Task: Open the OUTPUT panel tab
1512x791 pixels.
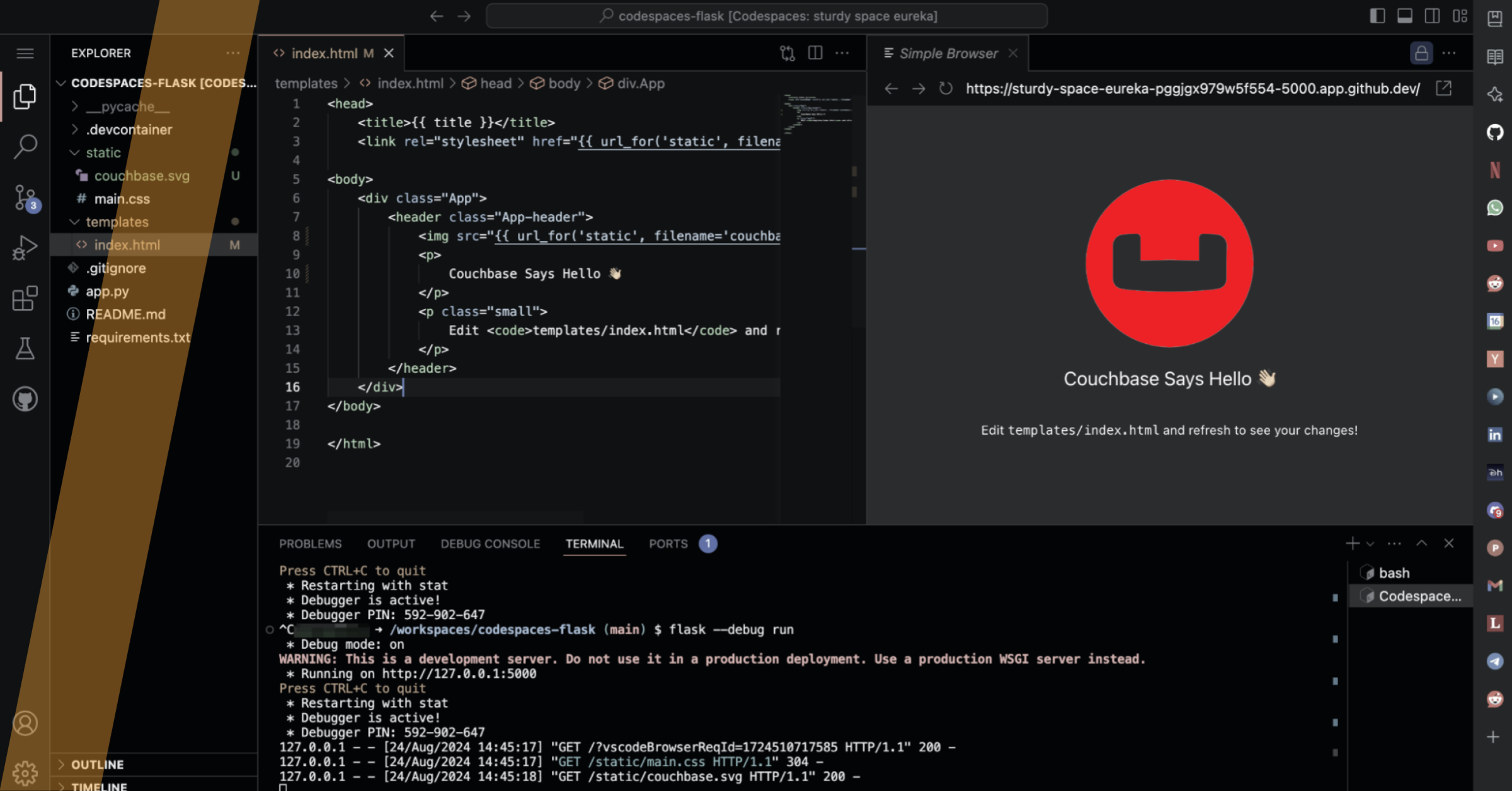Action: coord(391,543)
